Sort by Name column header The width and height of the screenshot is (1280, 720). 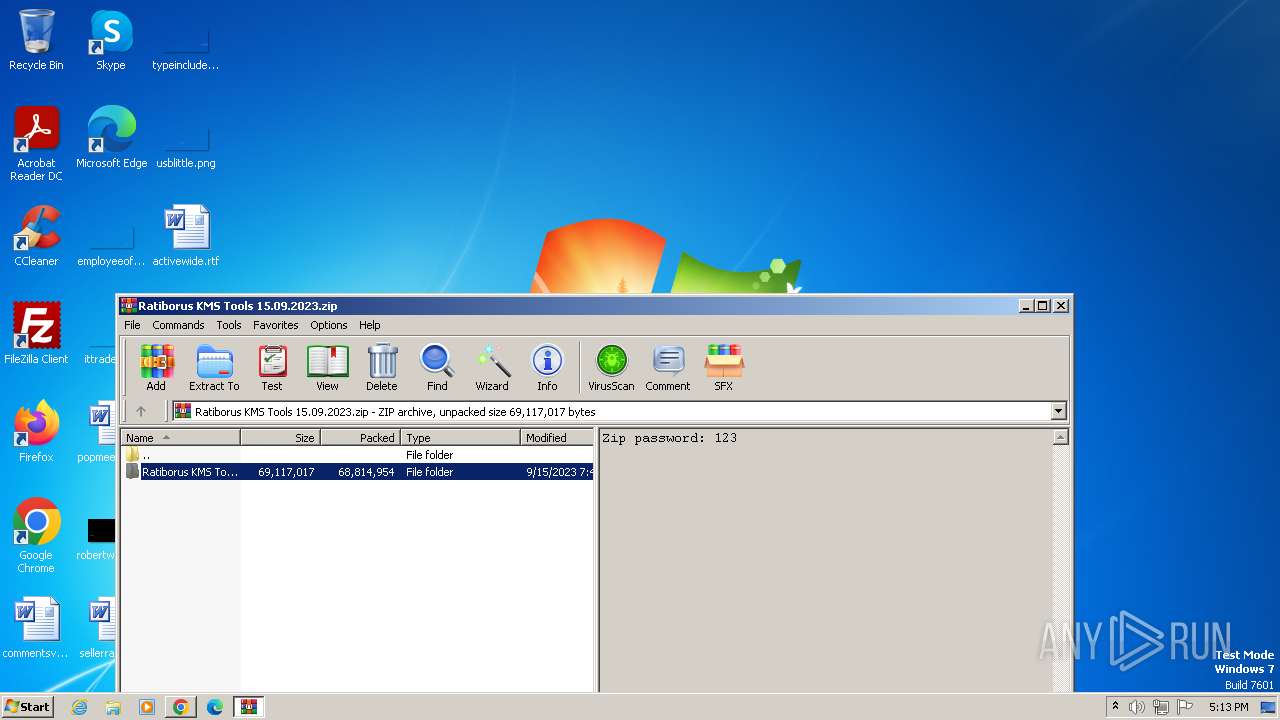181,437
